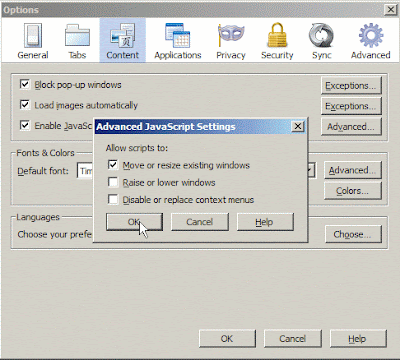Screen dimensions: 400x360
Task: Click Cancel at bottom of Options window
Action: click(x=293, y=339)
